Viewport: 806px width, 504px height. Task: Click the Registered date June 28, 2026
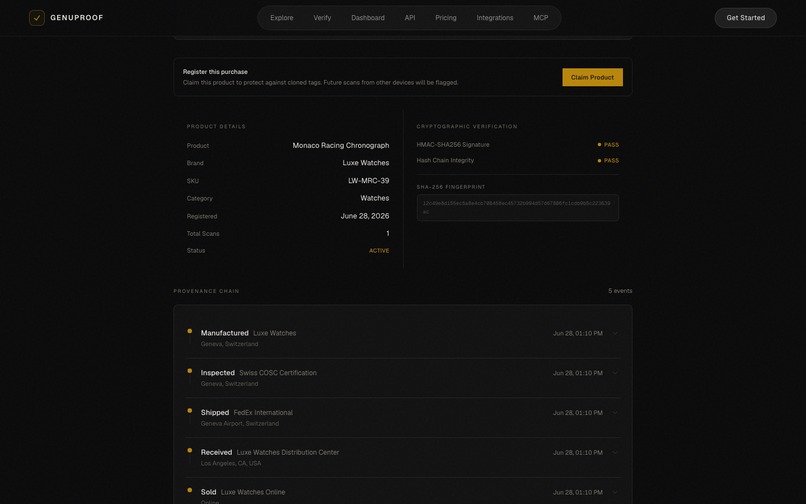364,216
